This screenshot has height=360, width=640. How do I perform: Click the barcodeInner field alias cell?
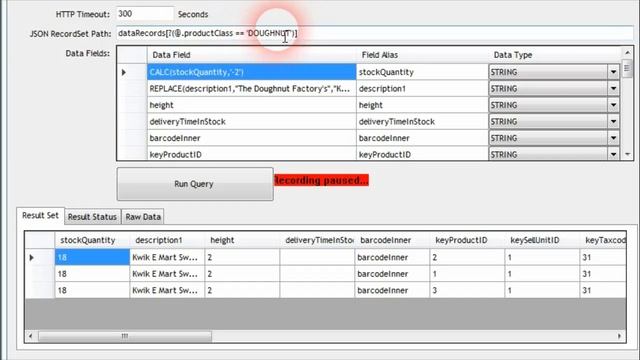(422, 138)
